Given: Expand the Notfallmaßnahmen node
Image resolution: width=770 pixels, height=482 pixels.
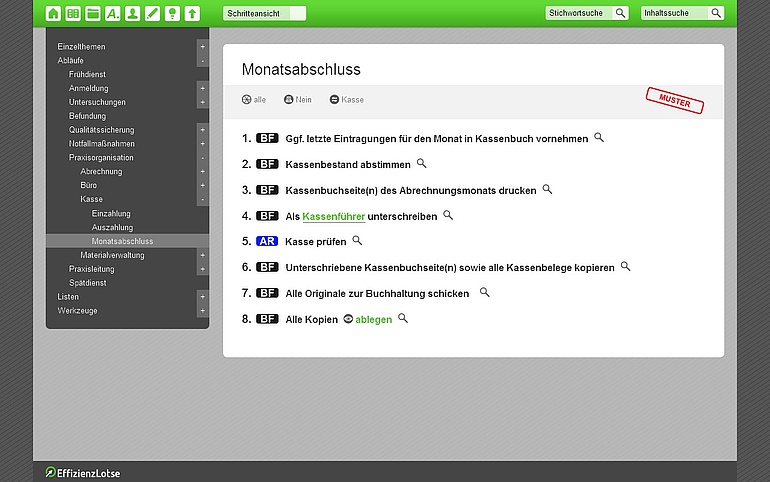Looking at the screenshot, I should [x=202, y=144].
